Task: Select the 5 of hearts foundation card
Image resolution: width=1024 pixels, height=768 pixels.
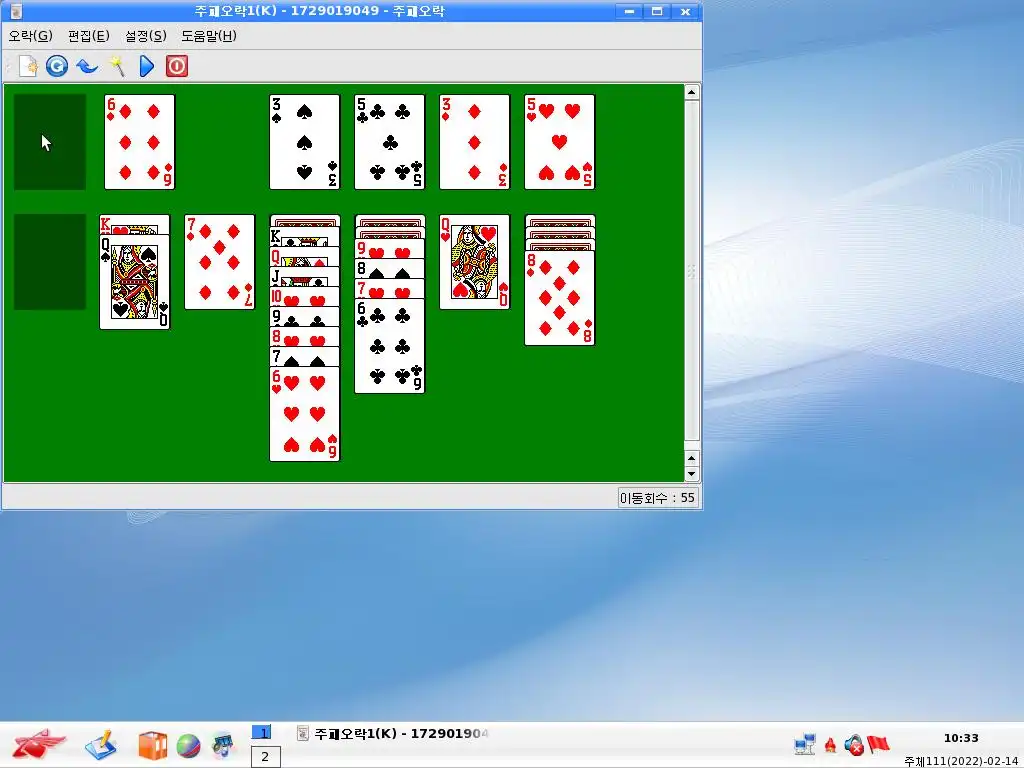Action: click(560, 142)
